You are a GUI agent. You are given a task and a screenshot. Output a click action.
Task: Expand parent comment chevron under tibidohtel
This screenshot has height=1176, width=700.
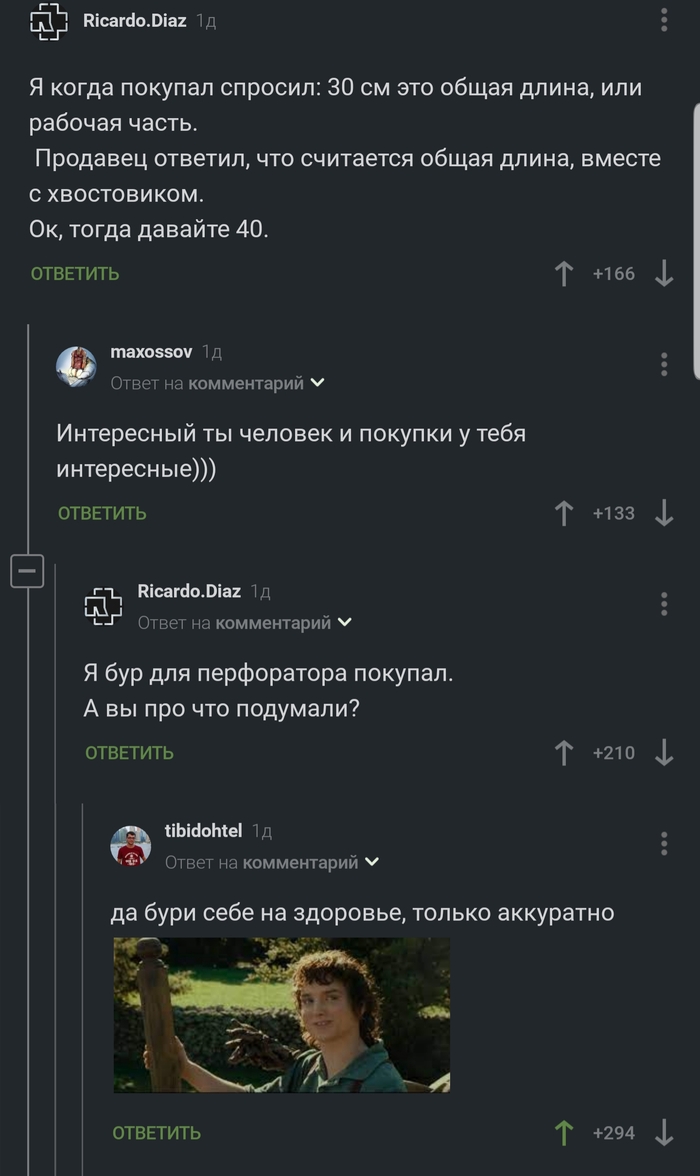372,862
